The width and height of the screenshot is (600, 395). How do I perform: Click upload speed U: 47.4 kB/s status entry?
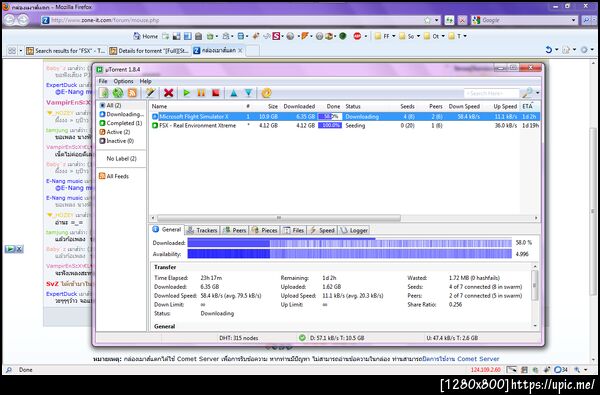[x=452, y=338]
